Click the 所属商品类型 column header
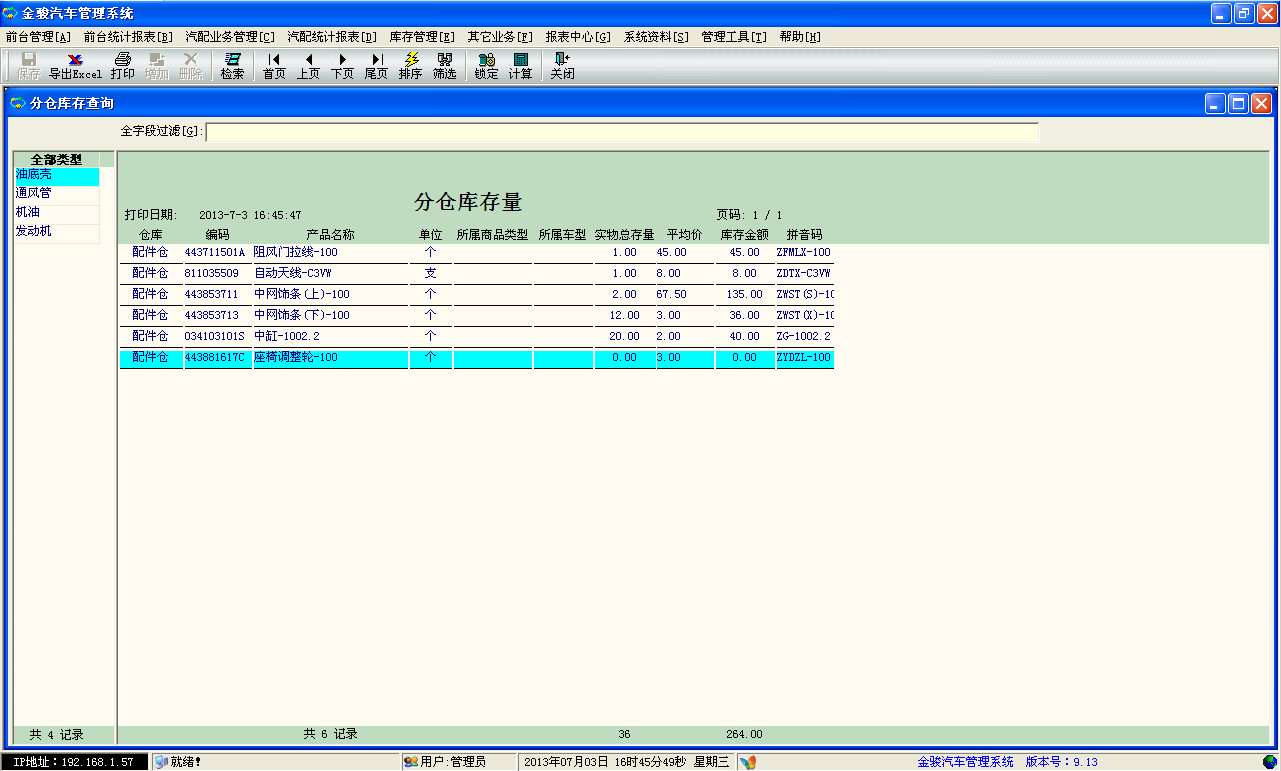The image size is (1281, 771). click(x=492, y=235)
